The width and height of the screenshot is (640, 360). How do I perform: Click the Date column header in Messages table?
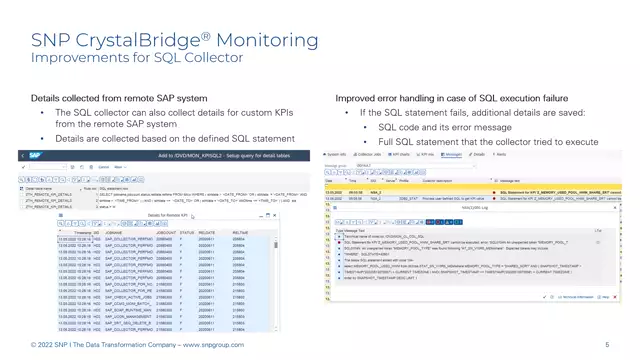(329, 180)
